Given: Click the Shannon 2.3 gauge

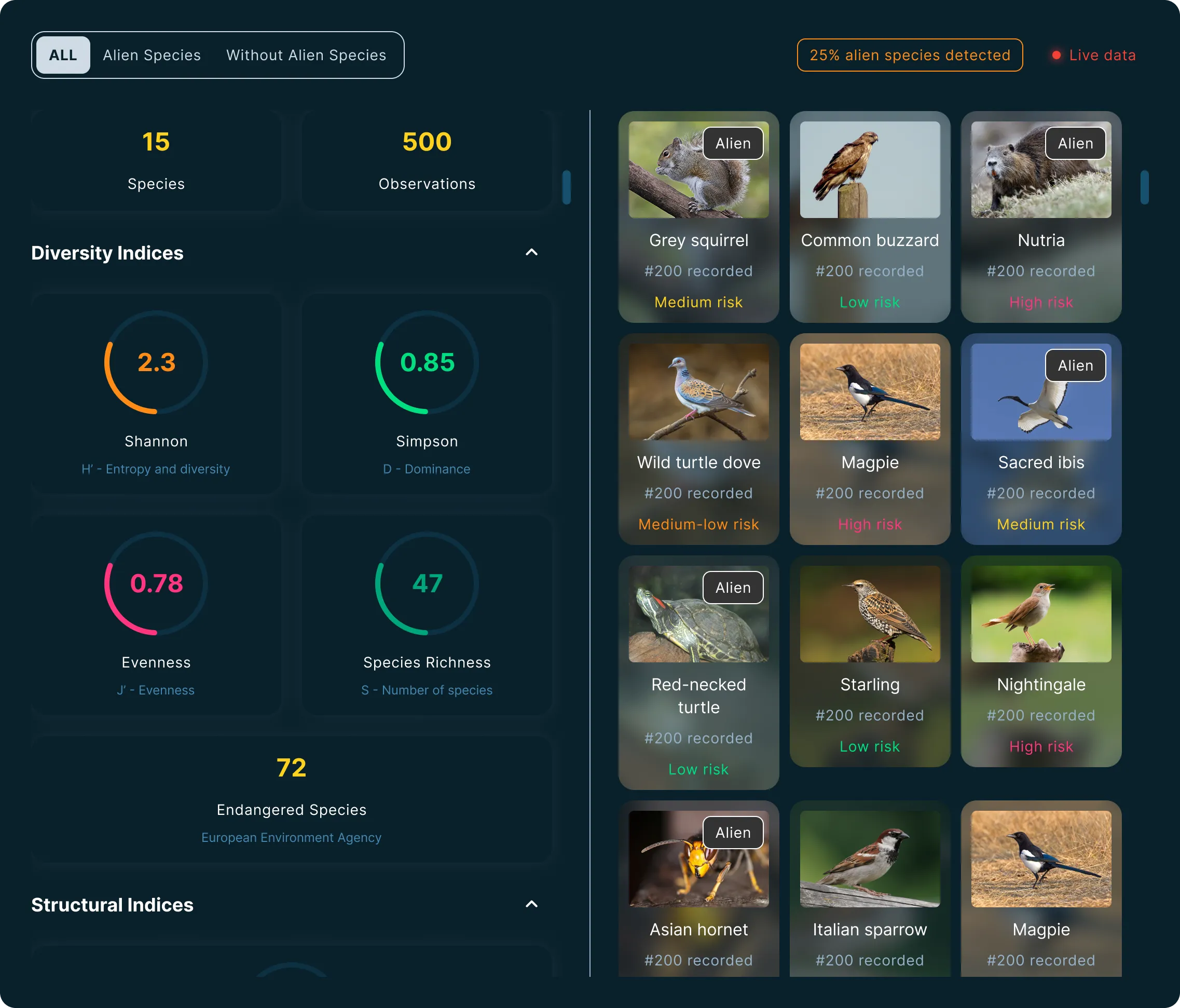Looking at the screenshot, I should pos(156,362).
